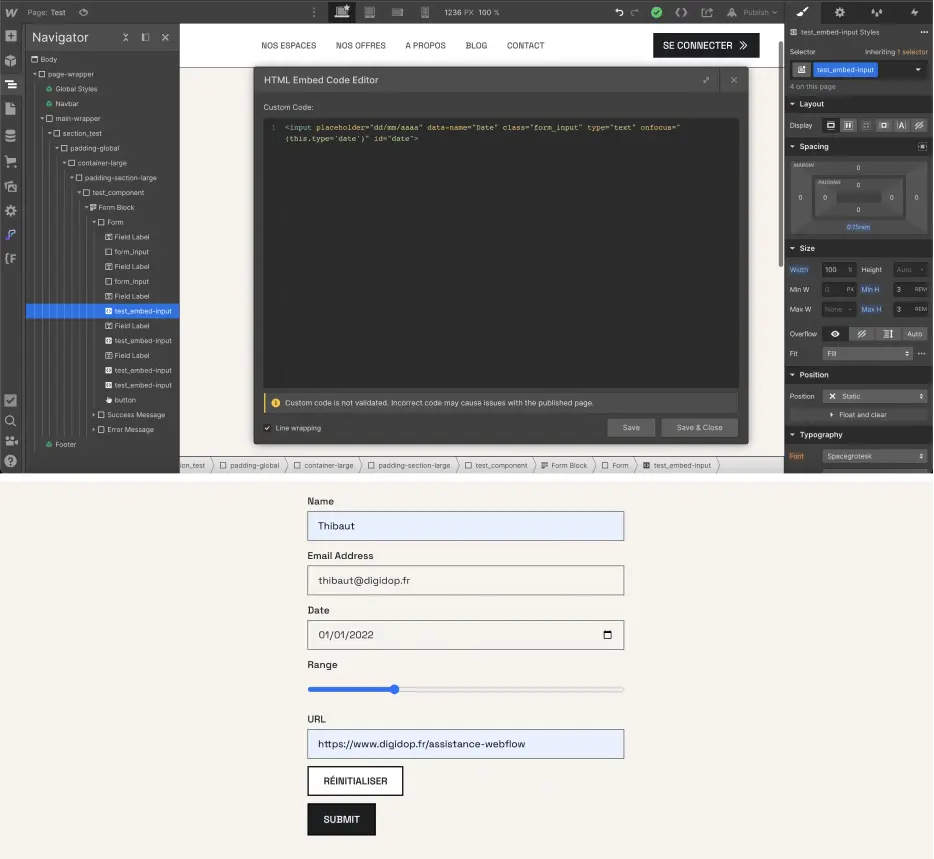Open the Assets panel
Screen dimensions: 934x859
point(13,186)
